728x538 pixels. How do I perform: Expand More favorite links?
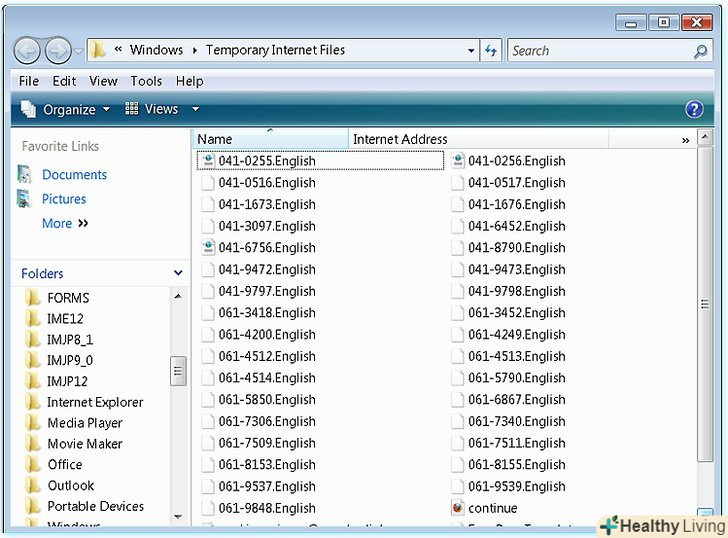coord(65,223)
